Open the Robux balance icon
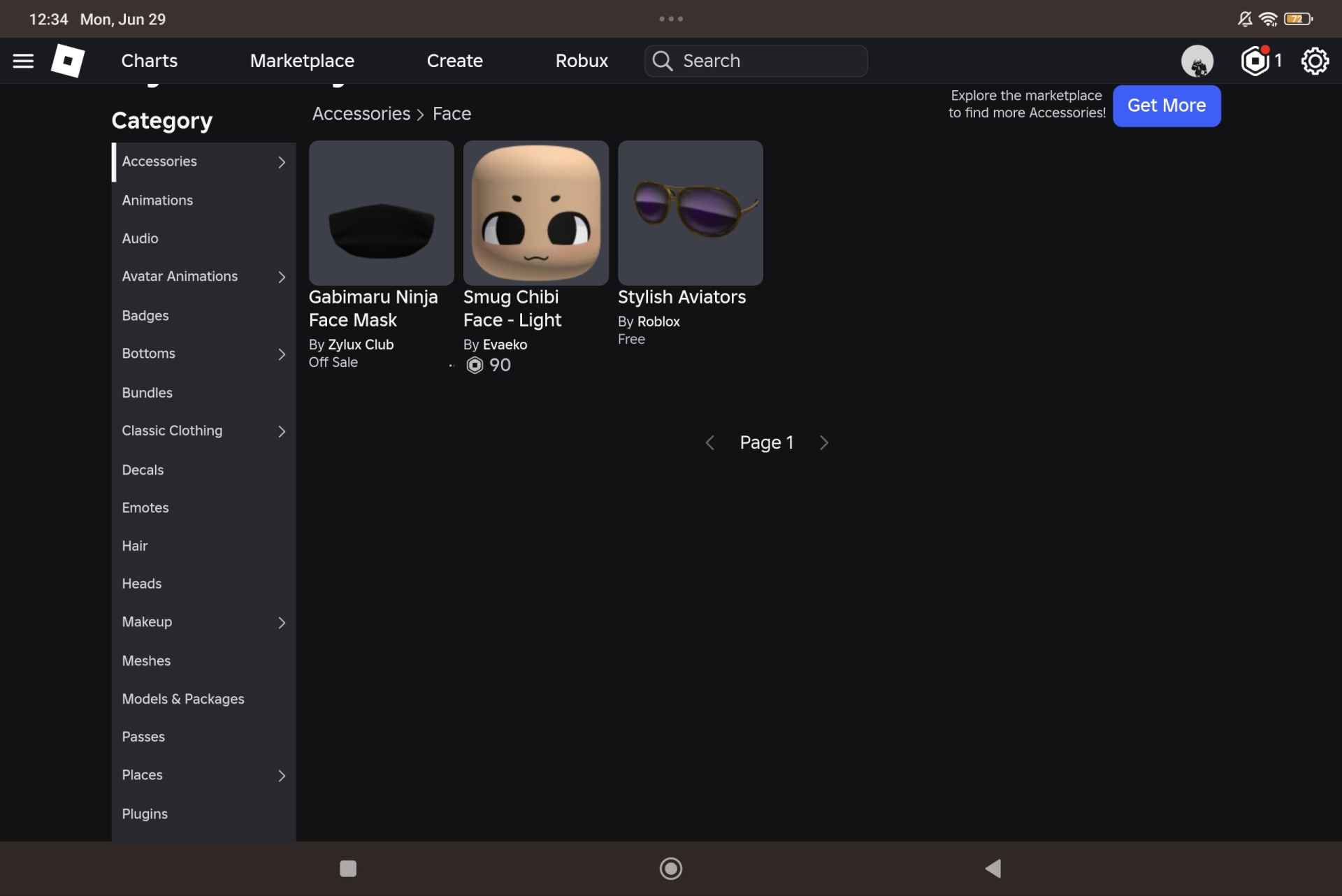Viewport: 1342px width, 896px height. (1255, 61)
